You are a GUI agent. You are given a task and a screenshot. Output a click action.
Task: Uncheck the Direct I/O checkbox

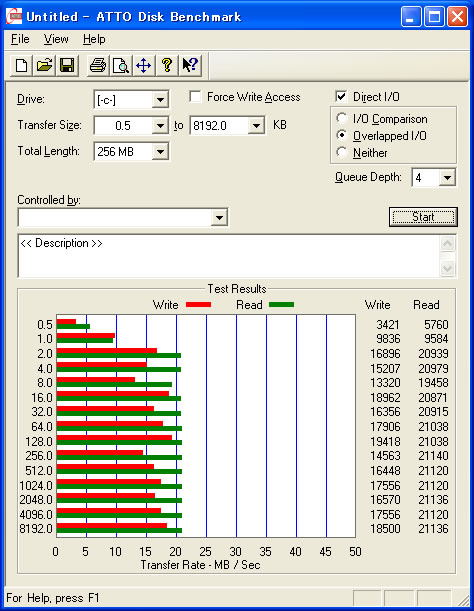tap(341, 96)
